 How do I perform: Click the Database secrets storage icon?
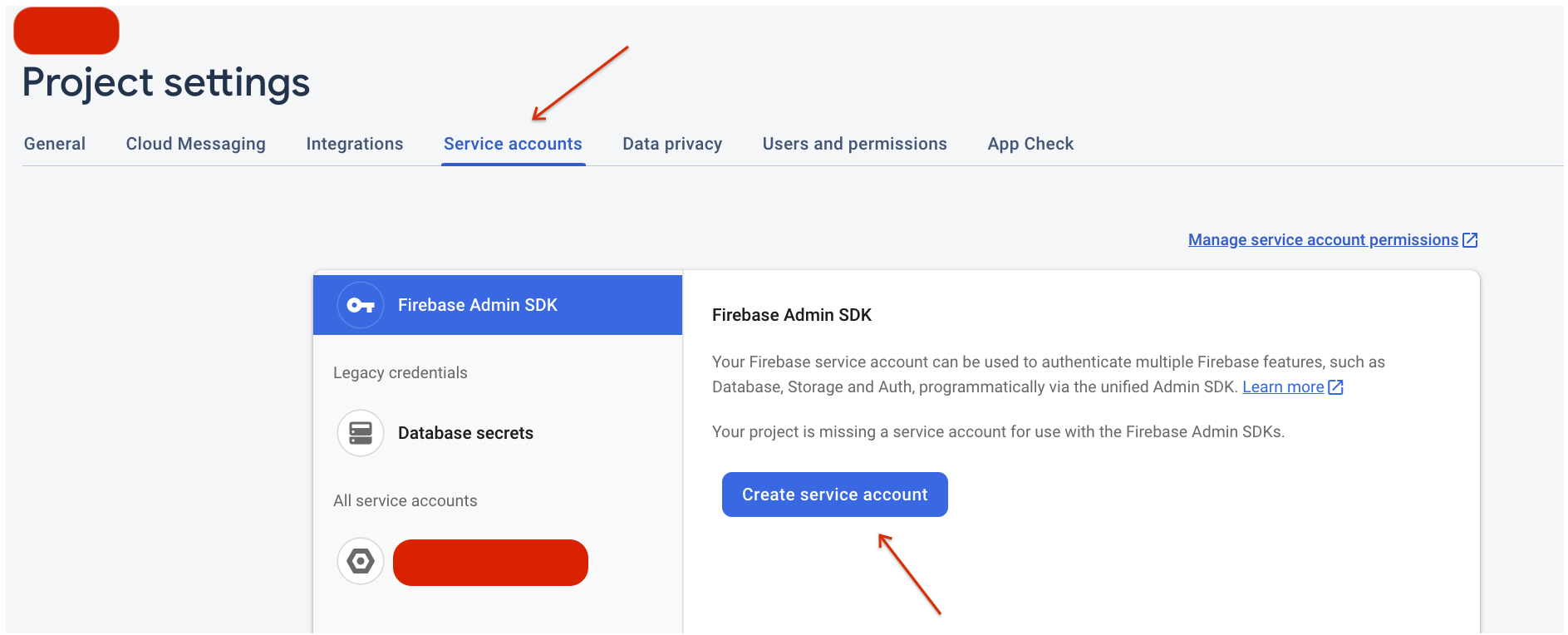(x=360, y=433)
